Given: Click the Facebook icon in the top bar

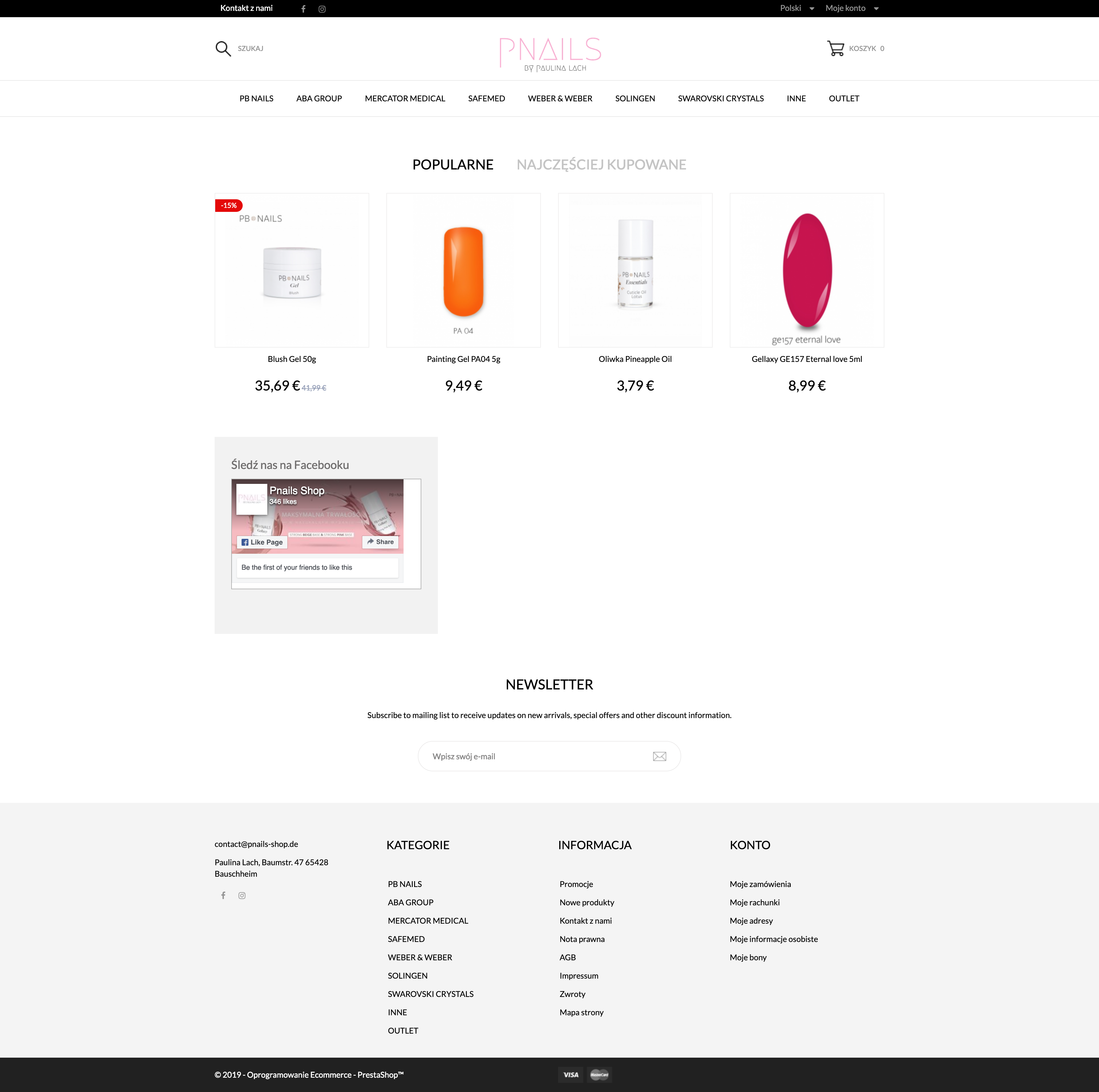Looking at the screenshot, I should click(x=303, y=9).
